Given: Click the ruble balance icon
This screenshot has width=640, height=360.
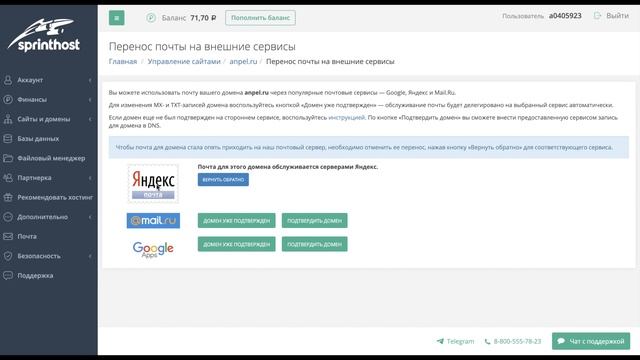Looking at the screenshot, I should pos(151,18).
